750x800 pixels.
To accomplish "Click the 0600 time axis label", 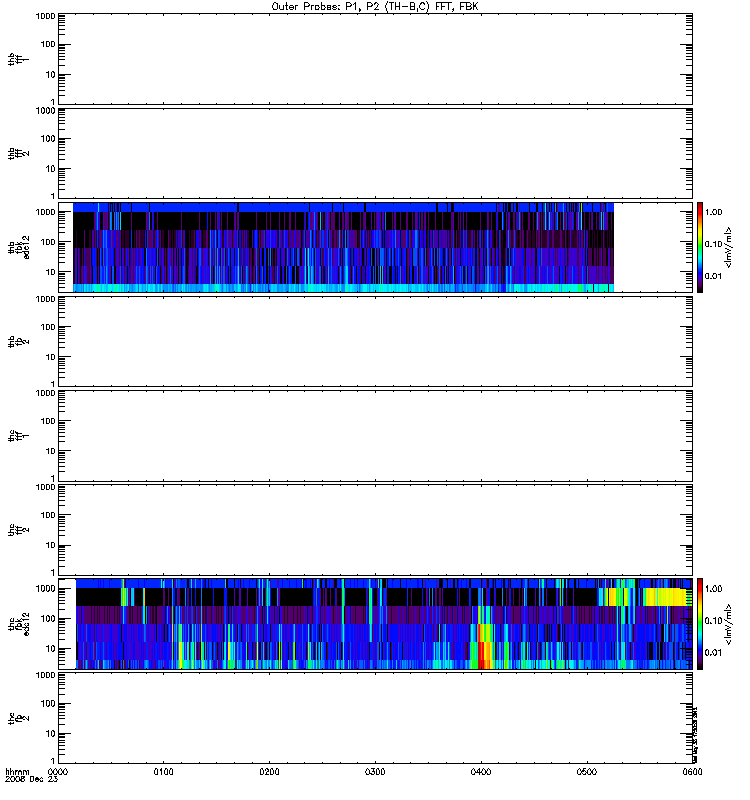I will (692, 772).
